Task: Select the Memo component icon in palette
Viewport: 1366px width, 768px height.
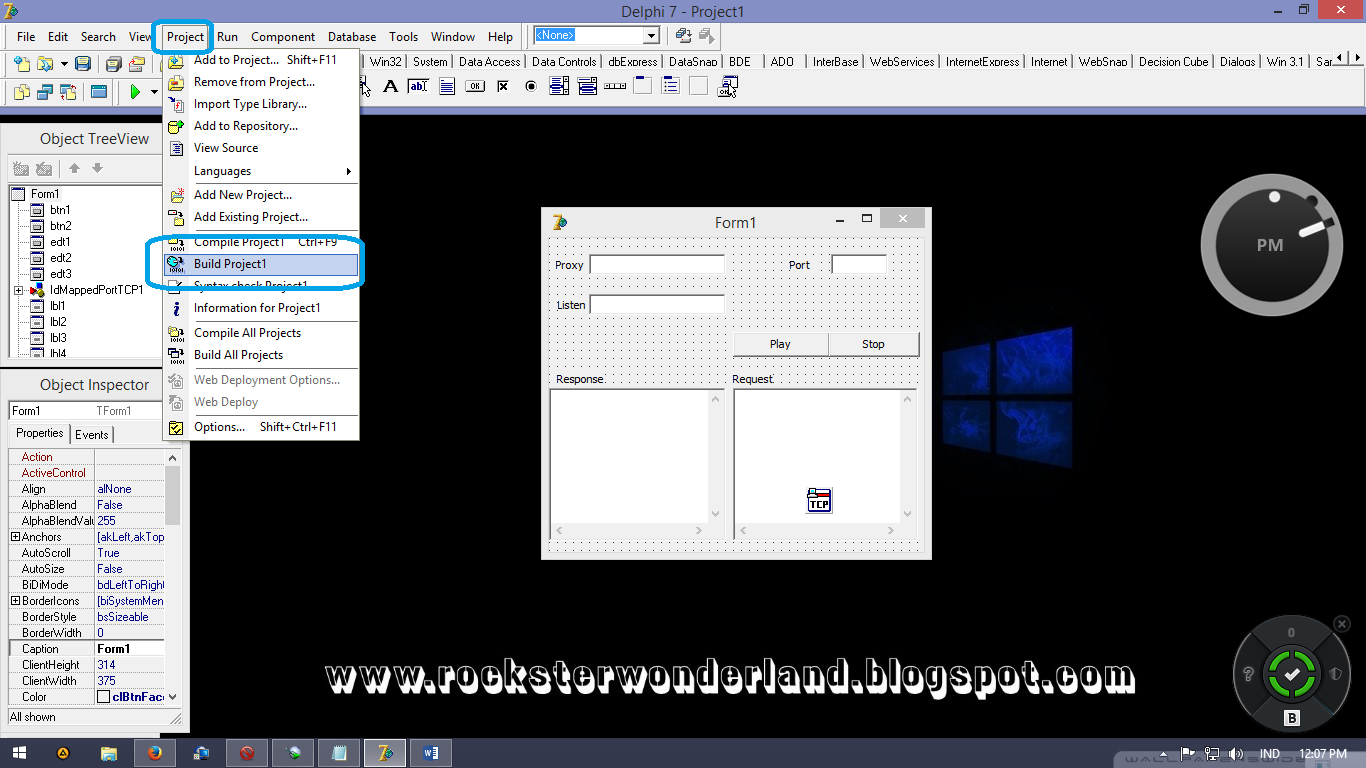Action: (447, 87)
